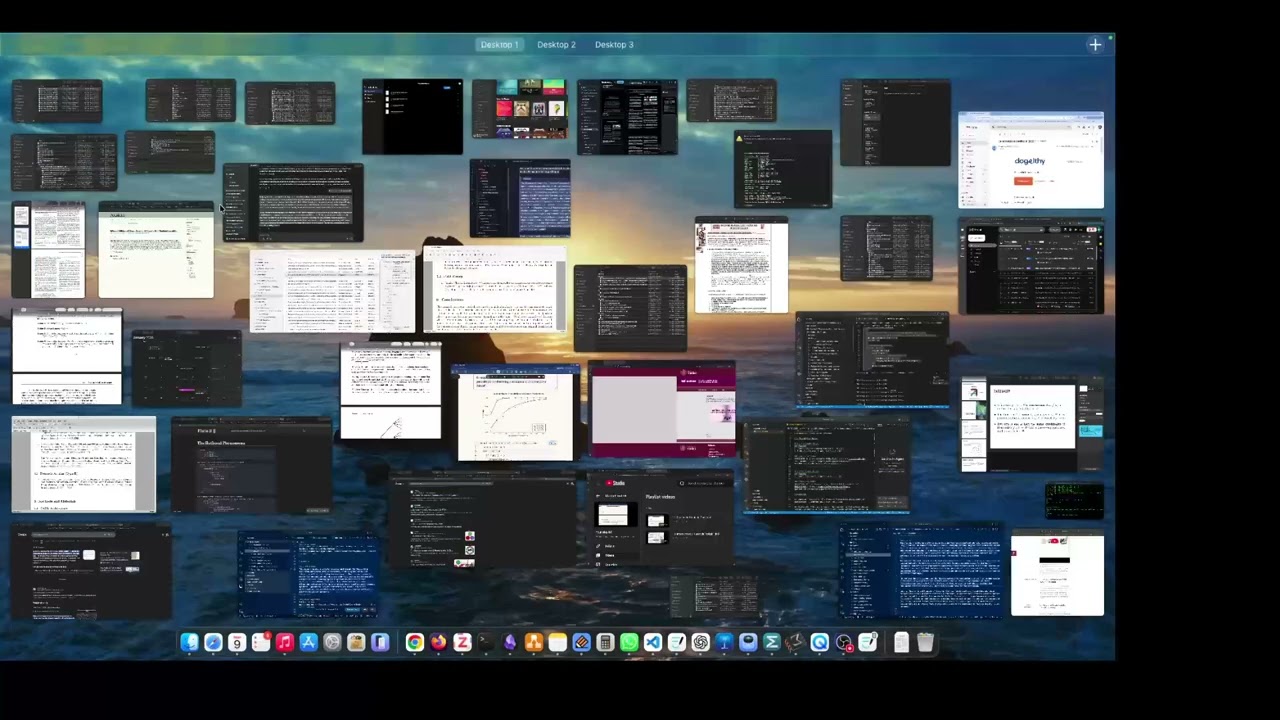Switch to Desktop 1 space
The image size is (1280, 720).
[499, 45]
